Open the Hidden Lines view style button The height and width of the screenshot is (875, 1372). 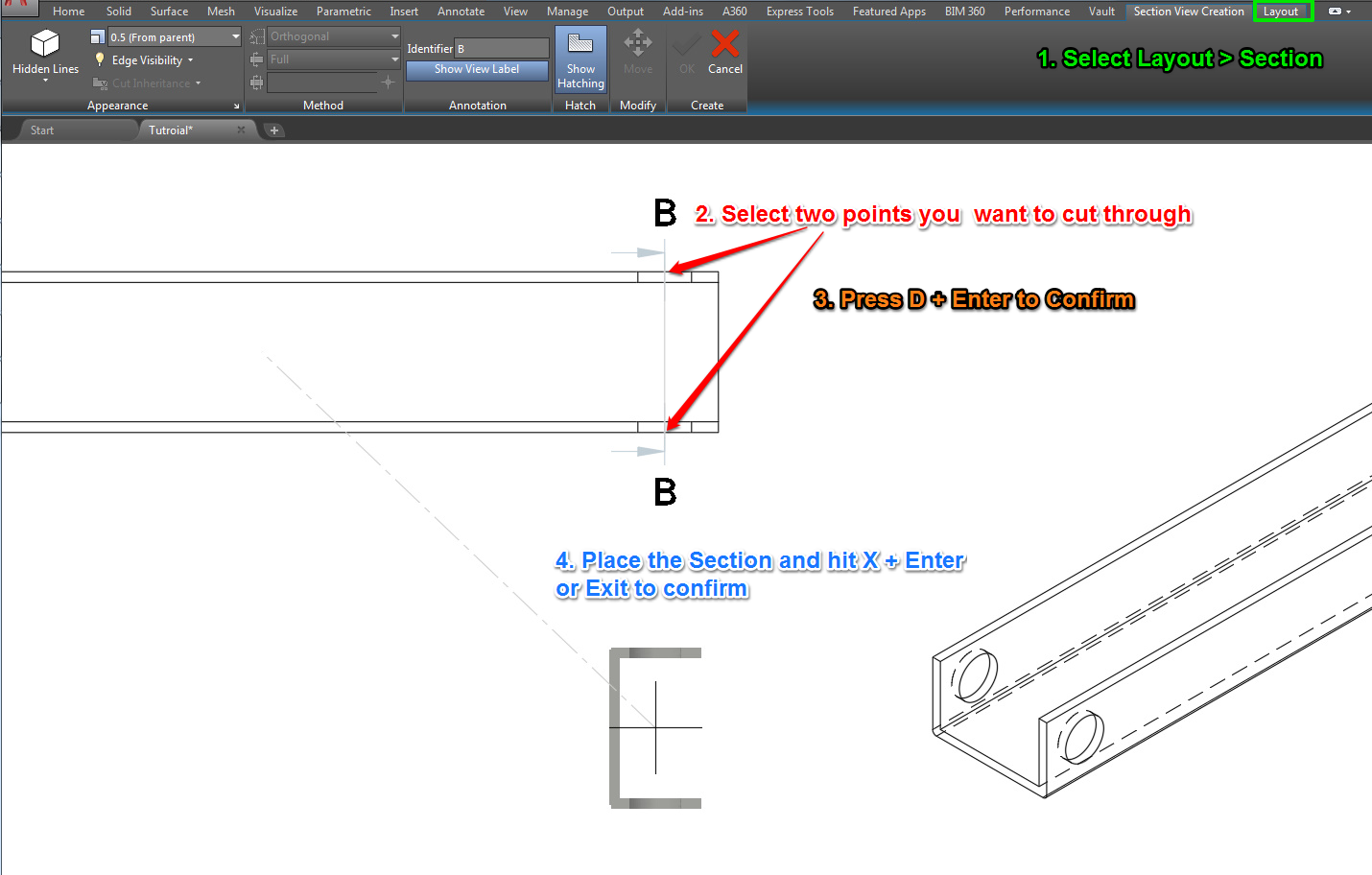pos(45,54)
